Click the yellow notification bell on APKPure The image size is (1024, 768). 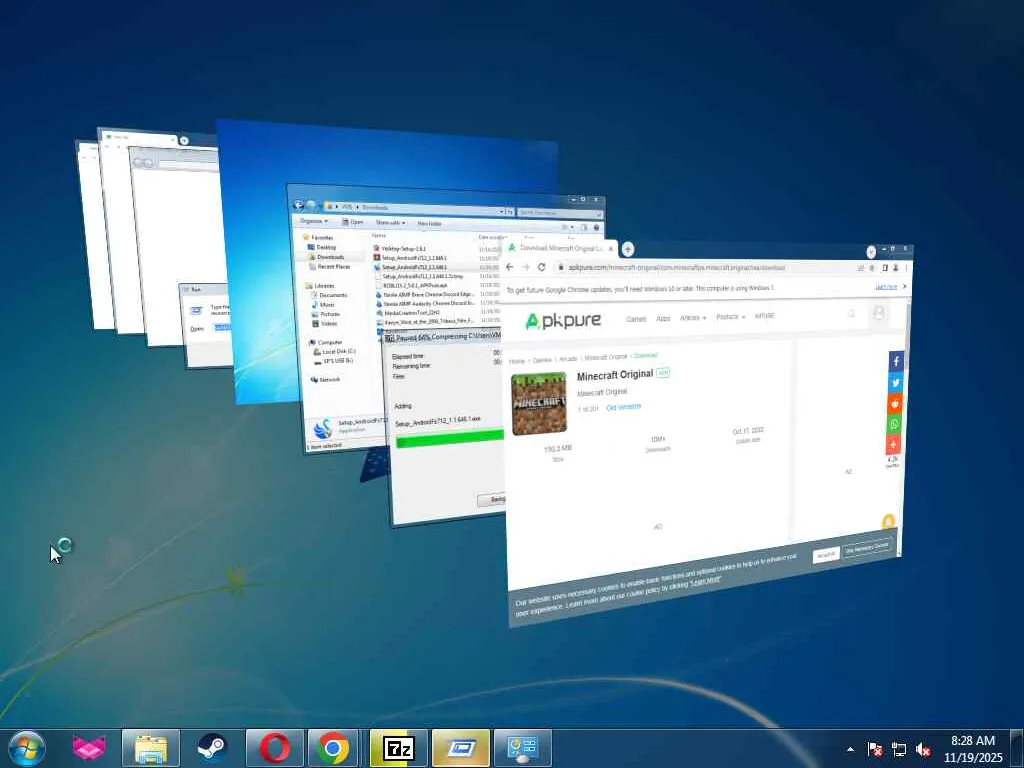(888, 521)
